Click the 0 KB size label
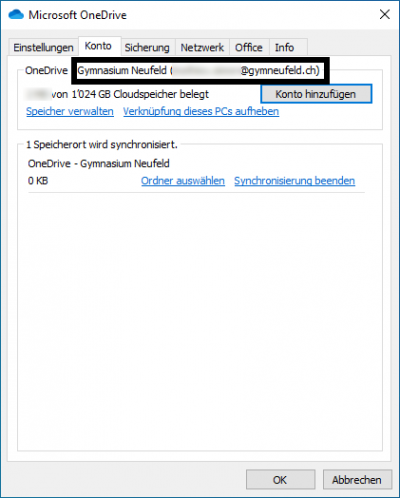 (x=38, y=181)
